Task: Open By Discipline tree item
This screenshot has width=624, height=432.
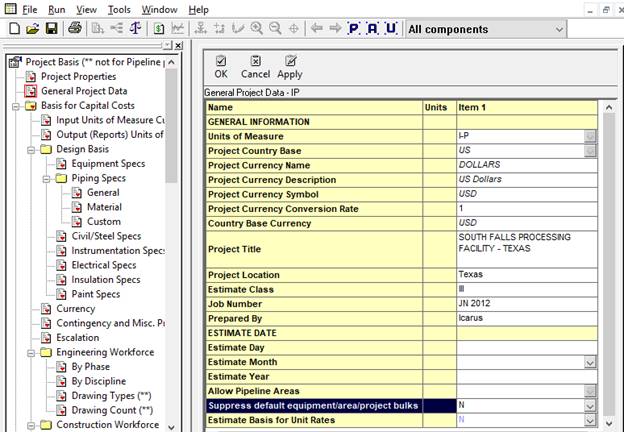Action: pyautogui.click(x=98, y=381)
